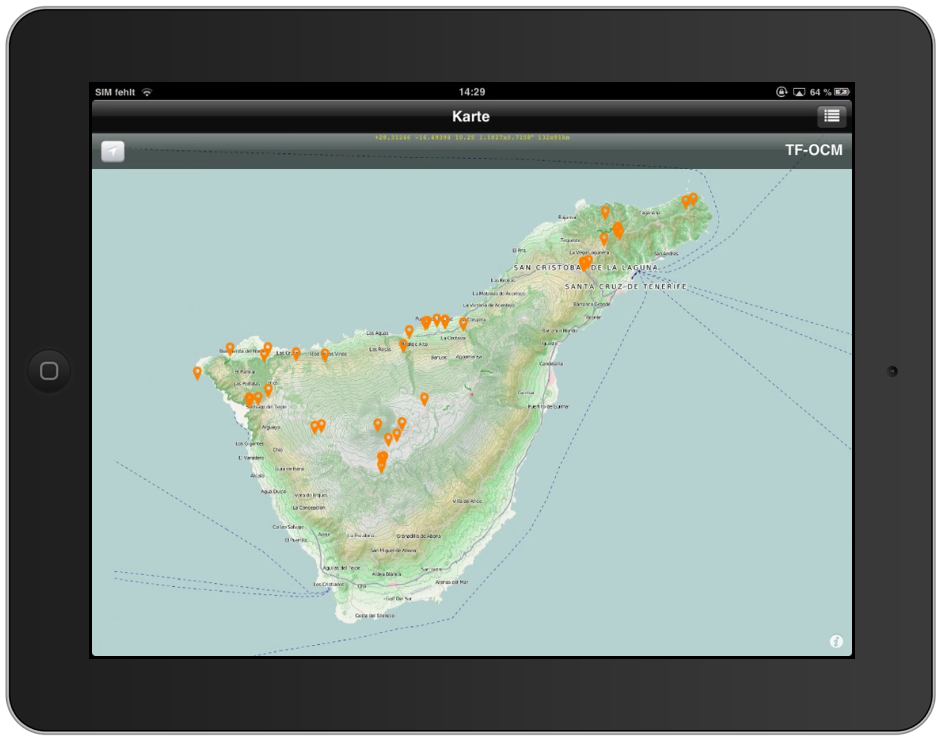Tap the Wi-Fi status icon
The height and width of the screenshot is (742, 941).
tap(147, 92)
